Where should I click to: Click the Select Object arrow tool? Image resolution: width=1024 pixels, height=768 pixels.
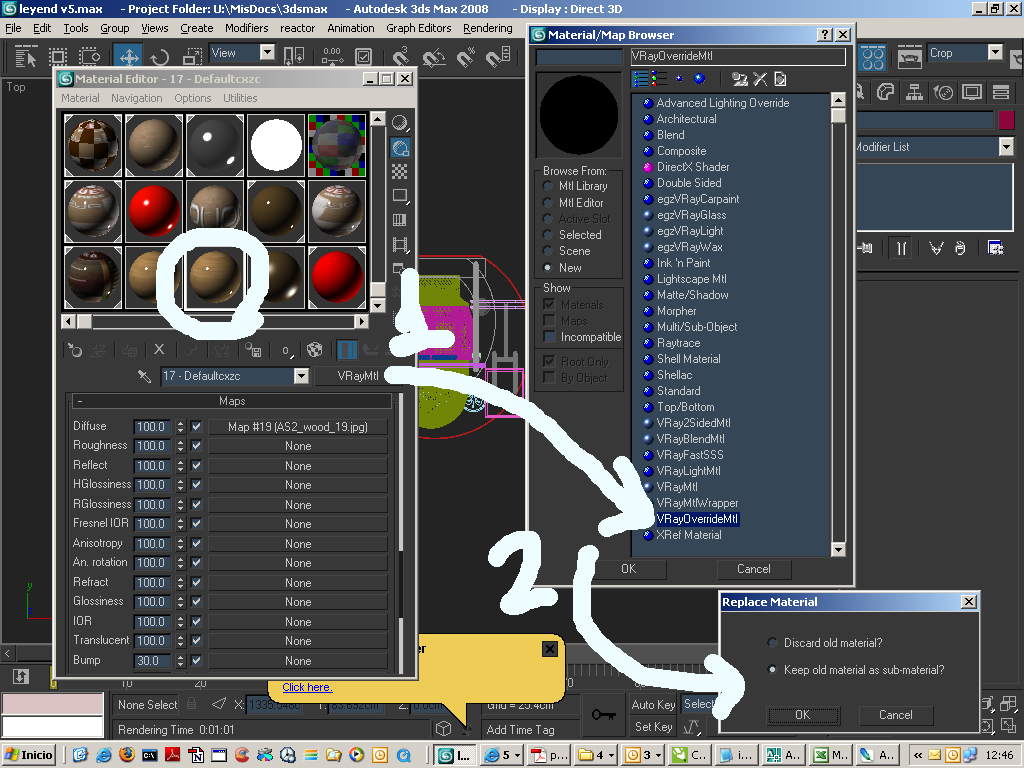(x=25, y=57)
